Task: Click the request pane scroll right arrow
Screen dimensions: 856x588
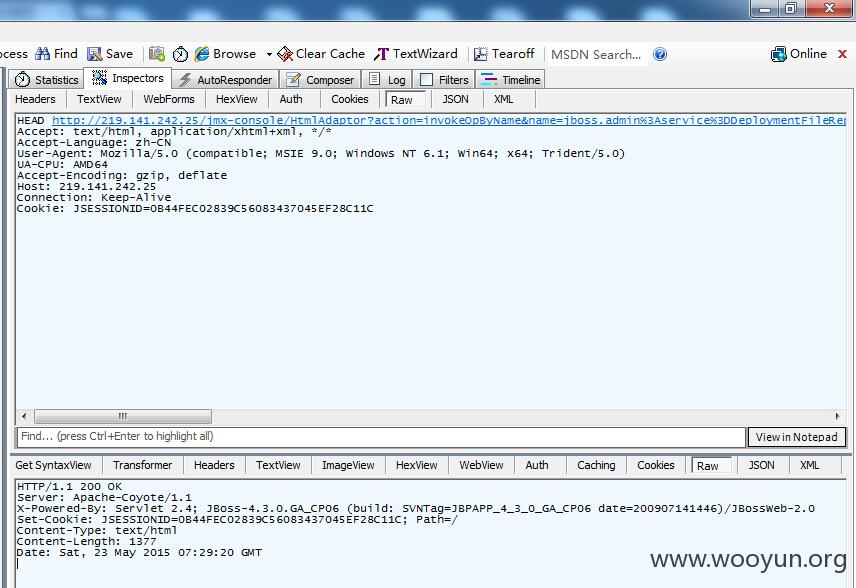Action: (837, 417)
